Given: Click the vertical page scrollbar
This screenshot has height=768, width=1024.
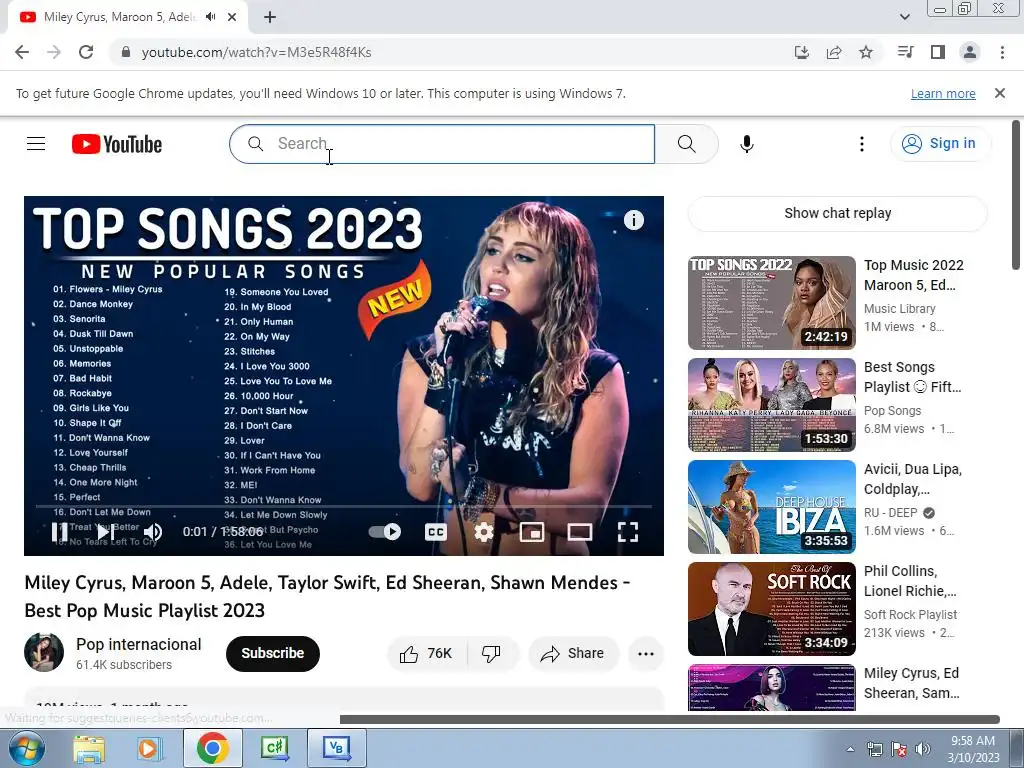Looking at the screenshot, I should tap(1016, 195).
